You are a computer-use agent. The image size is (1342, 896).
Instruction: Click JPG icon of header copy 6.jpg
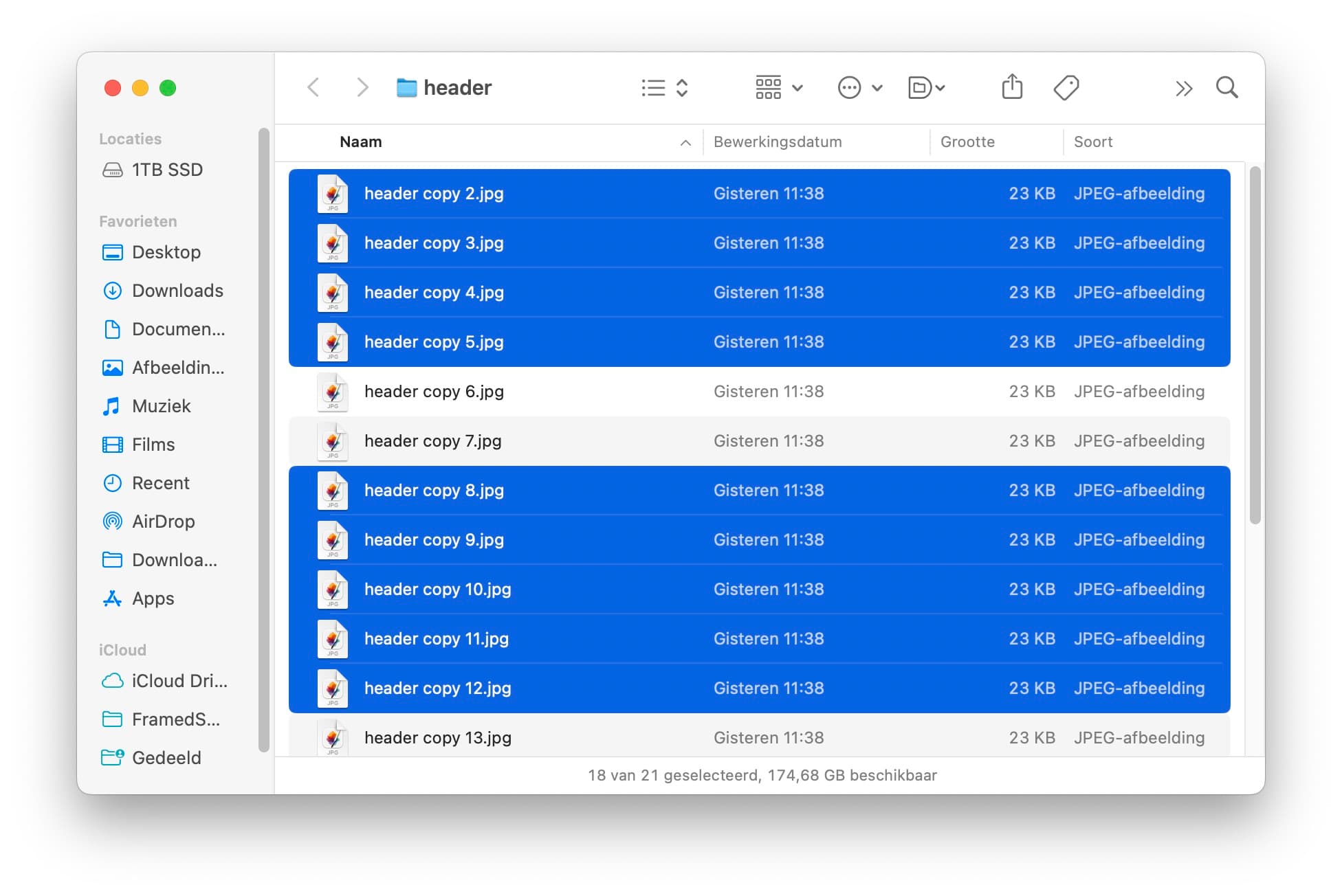coord(333,392)
